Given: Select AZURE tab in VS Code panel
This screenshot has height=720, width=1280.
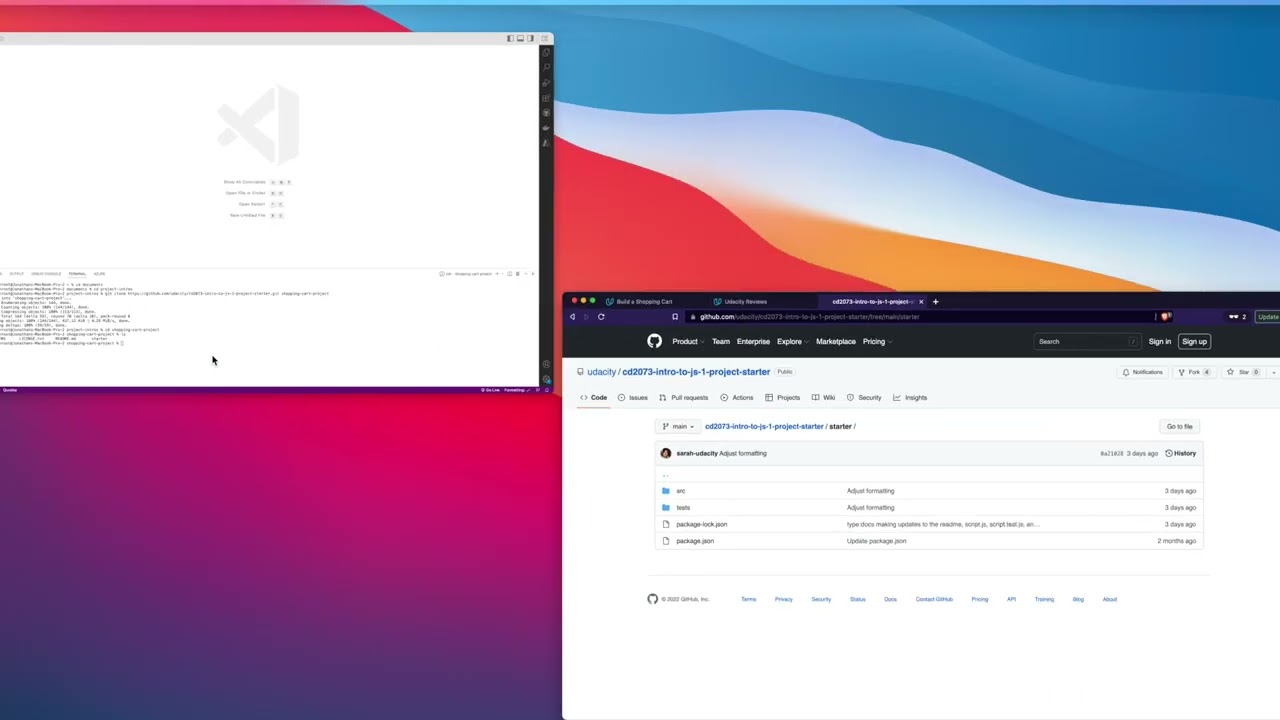Looking at the screenshot, I should point(99,273).
